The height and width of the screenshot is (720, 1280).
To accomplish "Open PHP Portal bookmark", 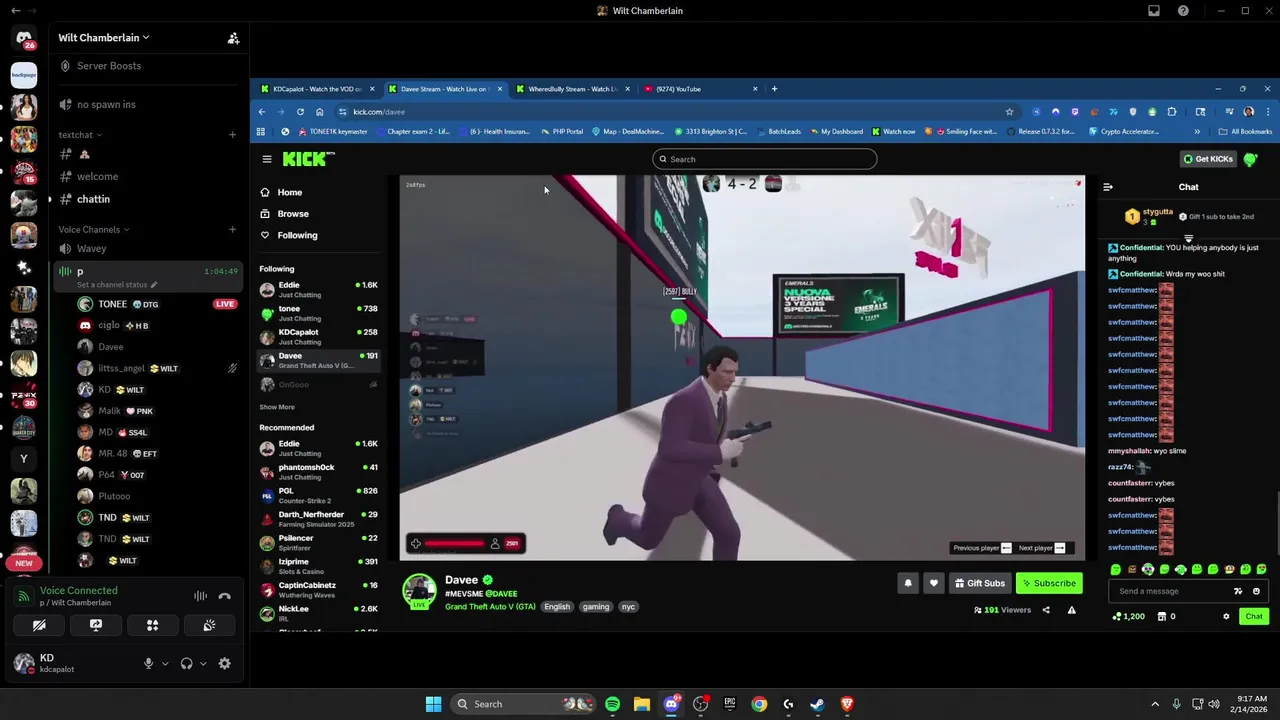I will [561, 132].
